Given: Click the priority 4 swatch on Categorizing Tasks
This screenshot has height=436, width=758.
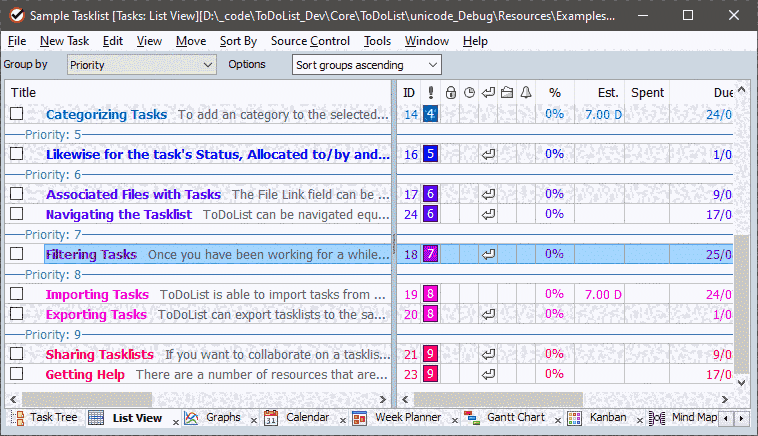Looking at the screenshot, I should (430, 114).
